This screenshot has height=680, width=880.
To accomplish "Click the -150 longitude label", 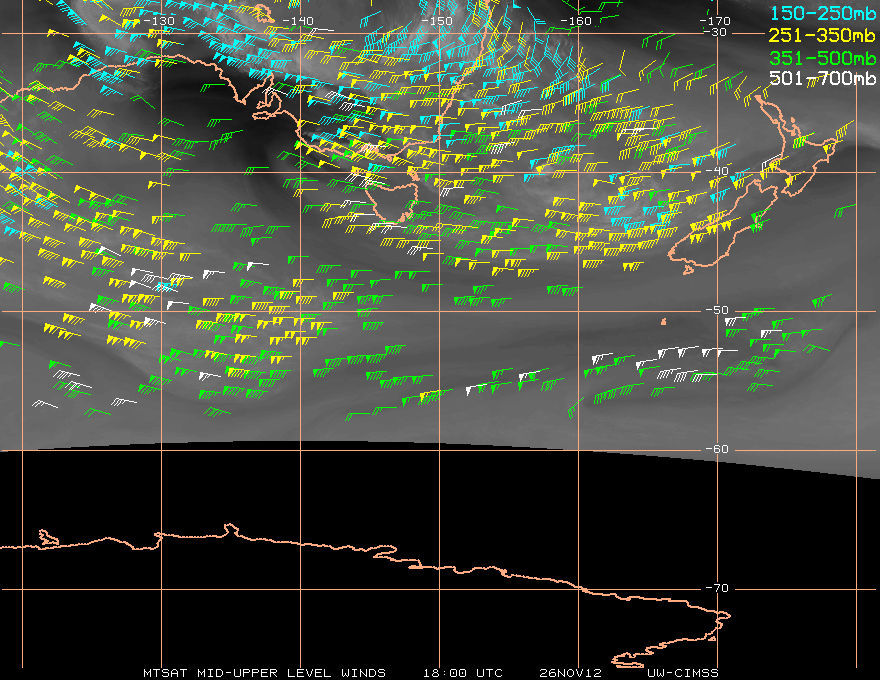I will coord(437,21).
